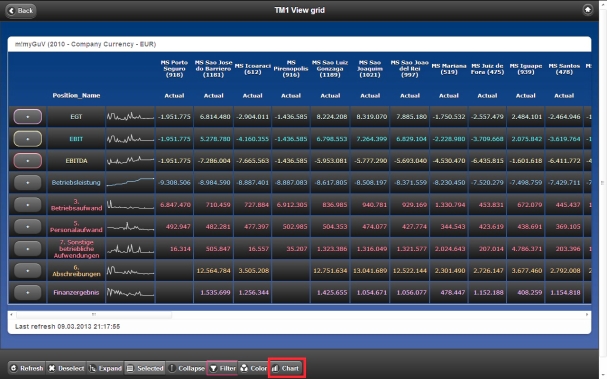Toggle selection of the EBITDA row
Screen dimensions: 607x379
coord(27,161)
